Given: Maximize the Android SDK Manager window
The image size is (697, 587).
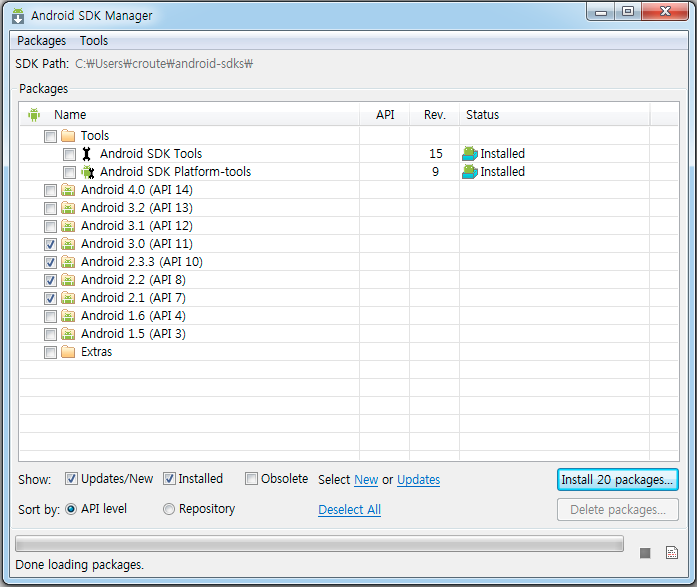Looking at the screenshot, I should coord(628,12).
